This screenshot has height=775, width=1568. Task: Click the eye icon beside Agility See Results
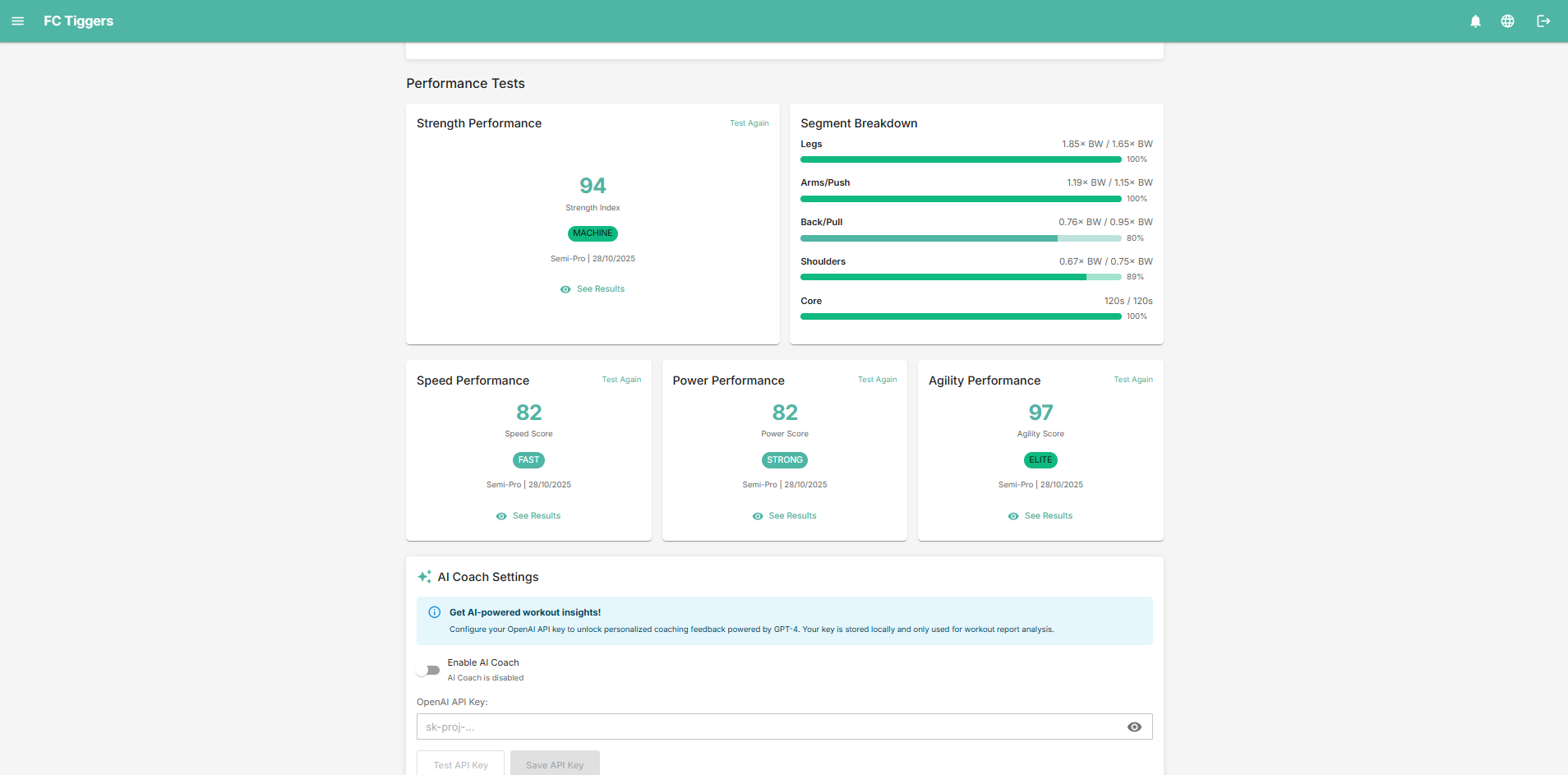click(x=1013, y=516)
